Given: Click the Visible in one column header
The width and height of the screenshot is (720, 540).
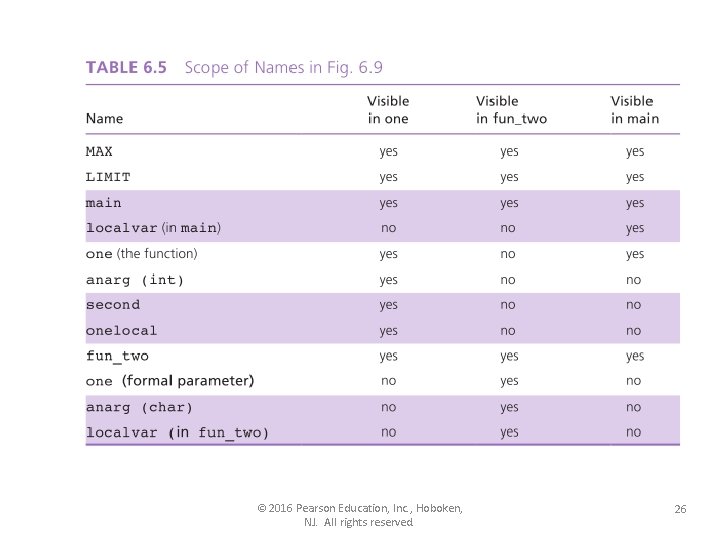Looking at the screenshot, I should (x=388, y=110).
